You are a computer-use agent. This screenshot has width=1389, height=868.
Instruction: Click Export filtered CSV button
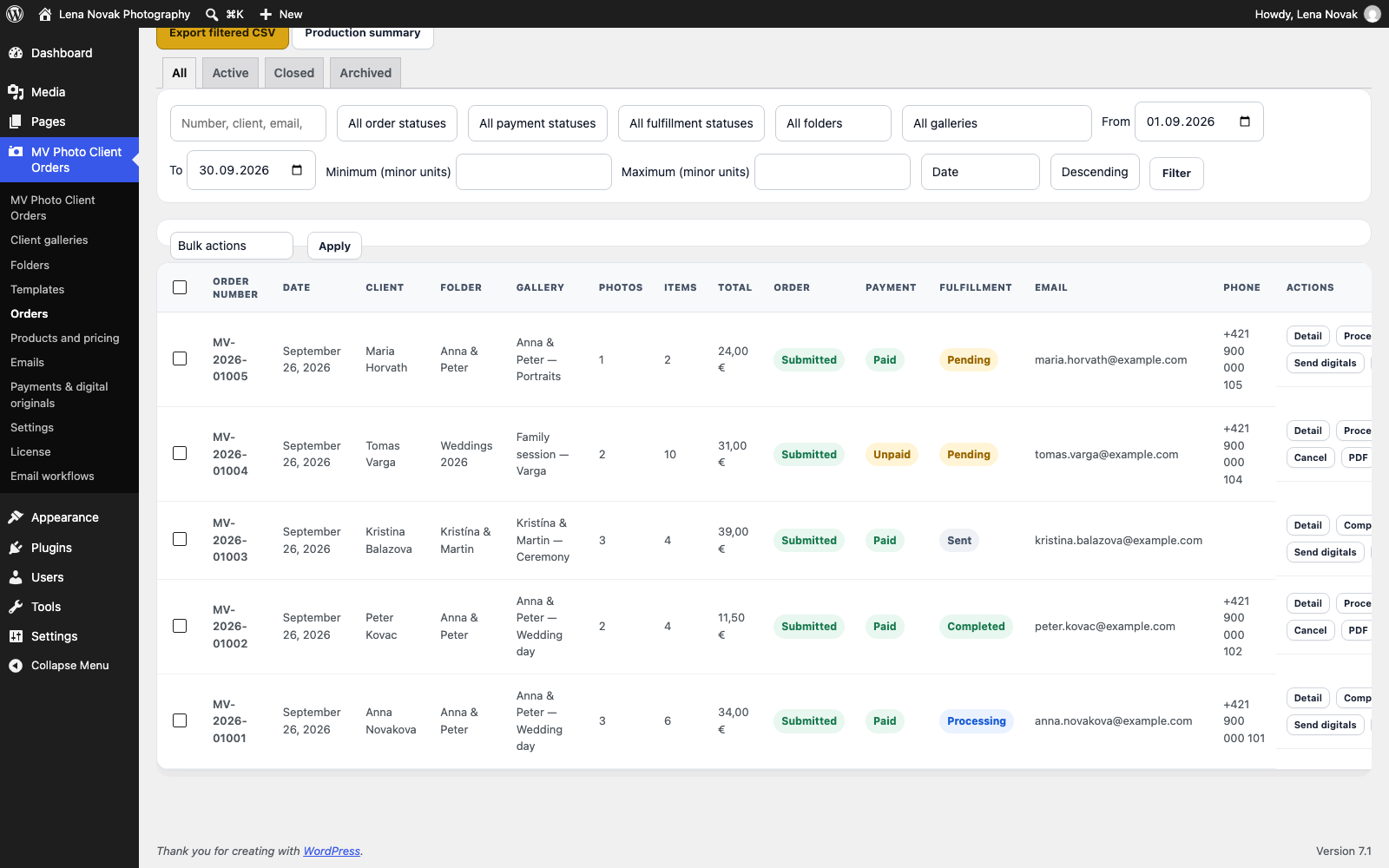coord(222,36)
